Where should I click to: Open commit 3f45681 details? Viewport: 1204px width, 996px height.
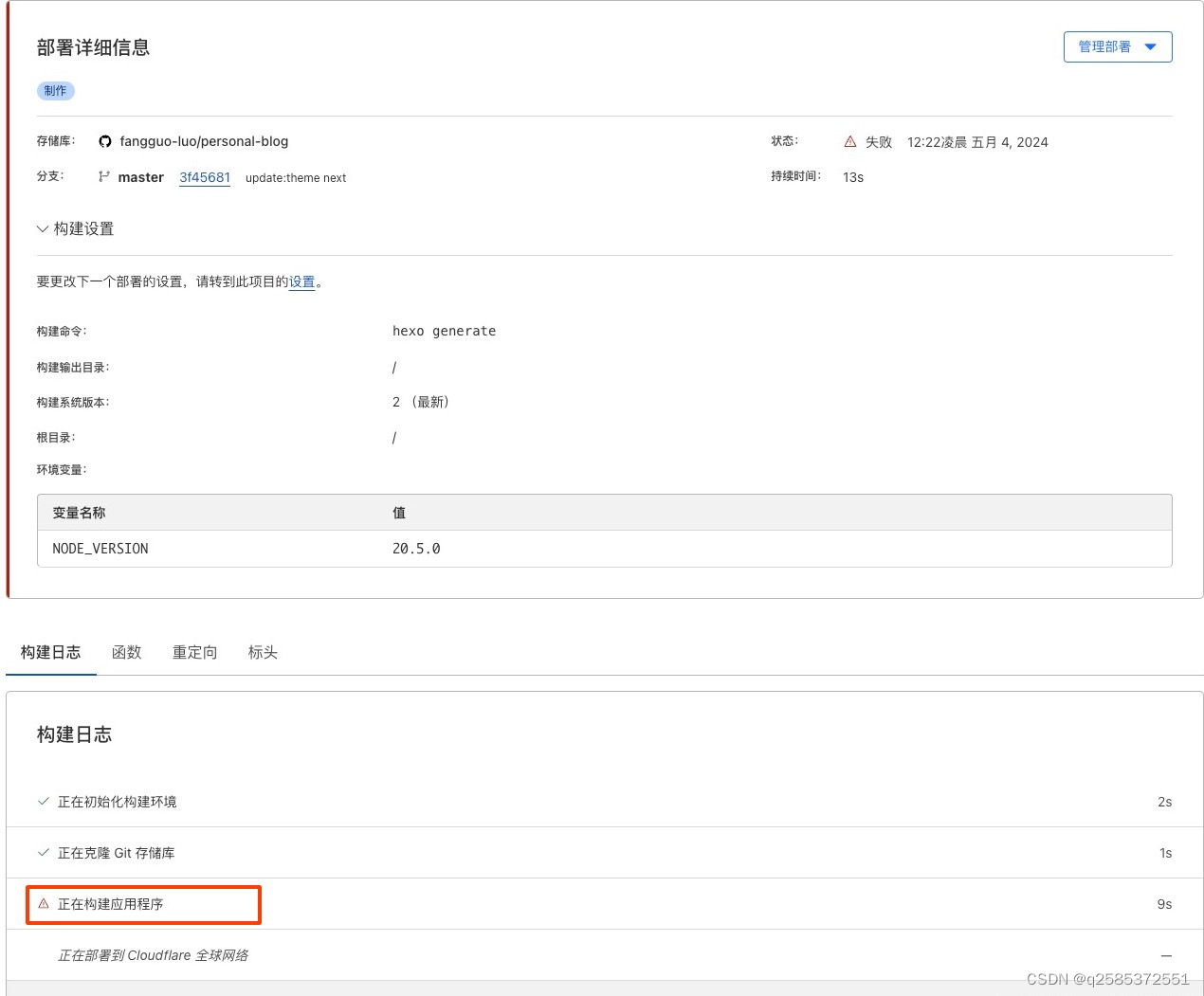[205, 177]
